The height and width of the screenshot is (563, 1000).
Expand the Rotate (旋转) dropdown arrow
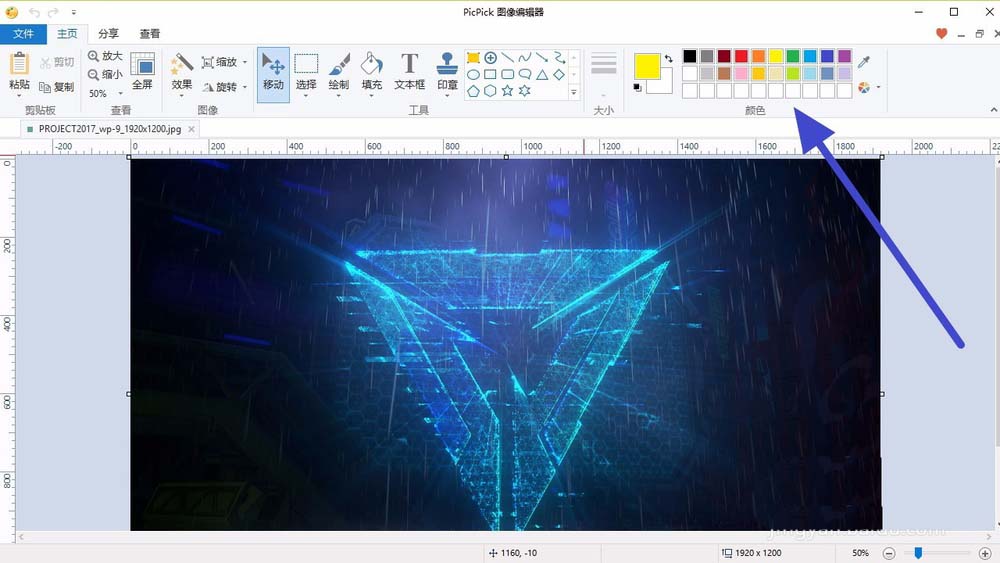pyautogui.click(x=245, y=87)
